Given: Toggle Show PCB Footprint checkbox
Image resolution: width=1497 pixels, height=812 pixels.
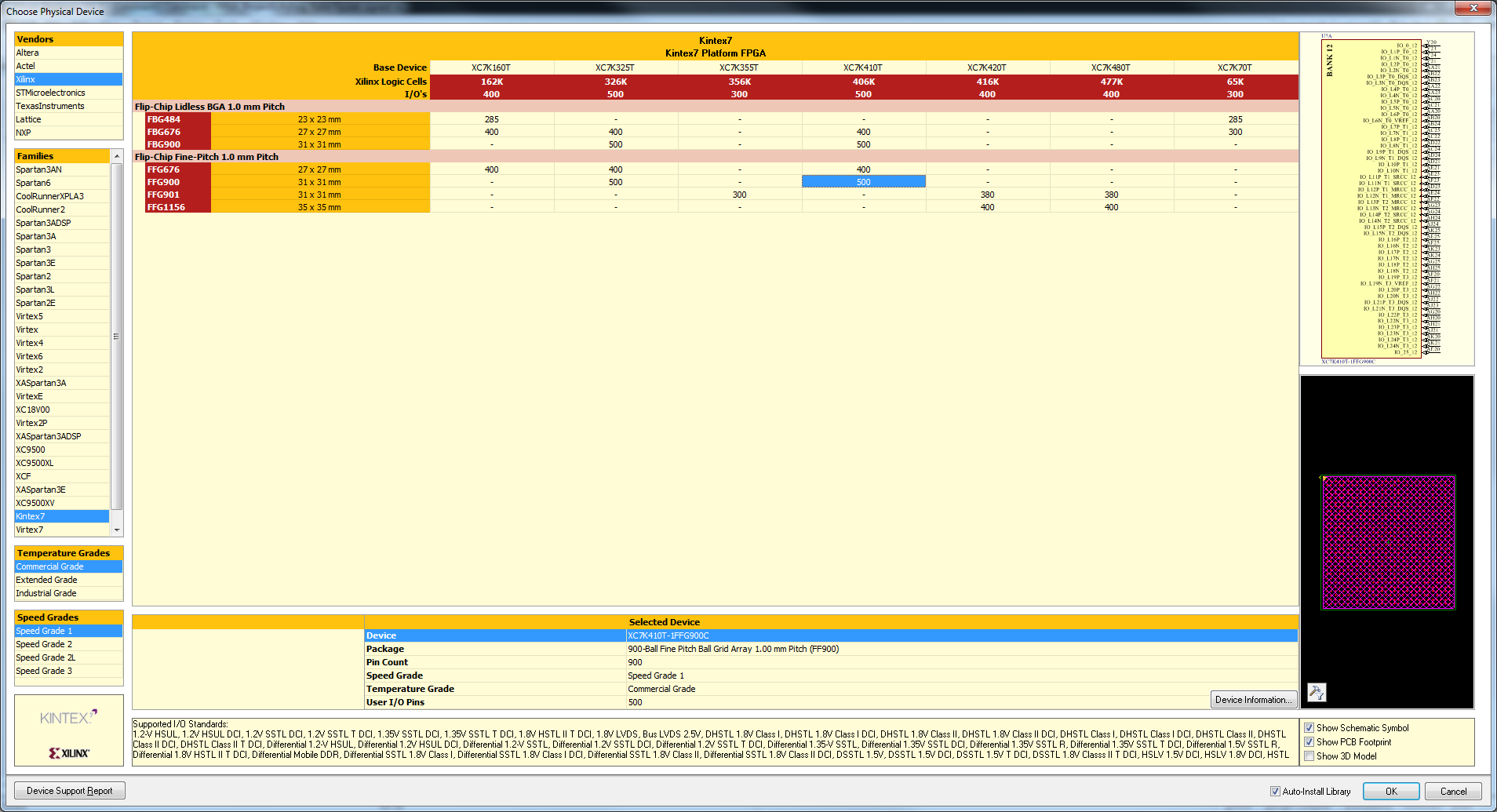Looking at the screenshot, I should (1309, 742).
